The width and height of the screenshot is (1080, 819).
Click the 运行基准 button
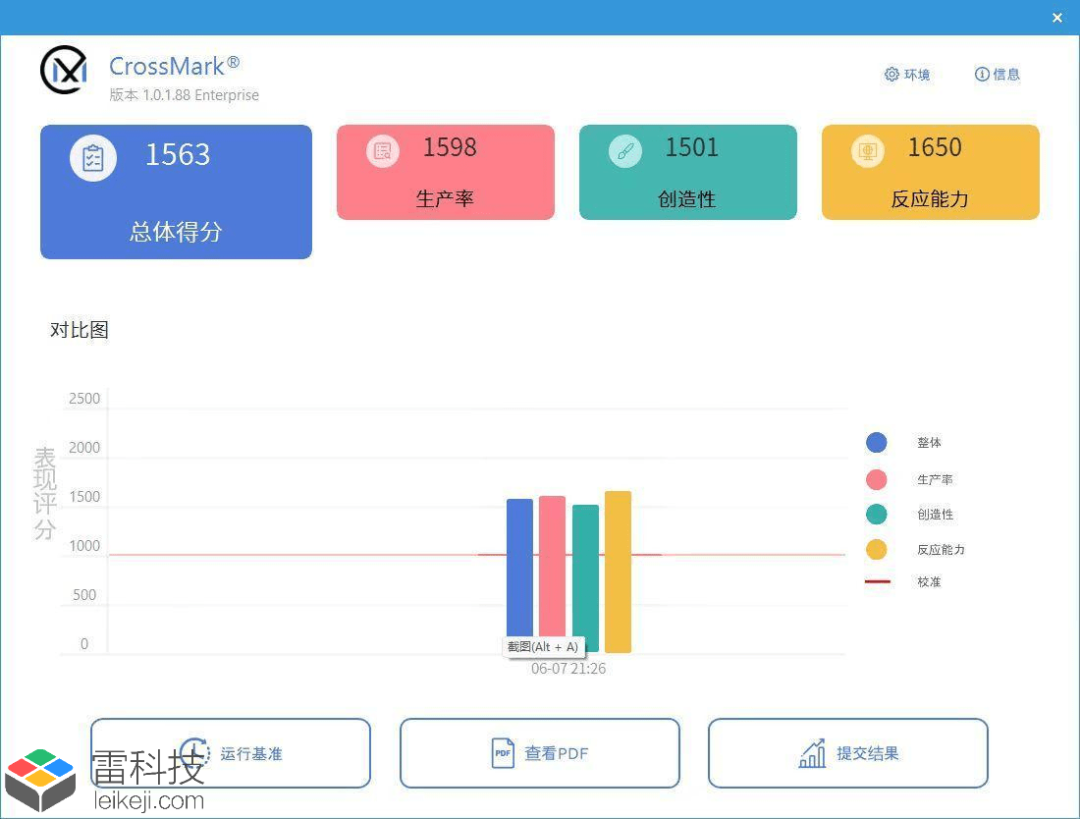pos(231,753)
